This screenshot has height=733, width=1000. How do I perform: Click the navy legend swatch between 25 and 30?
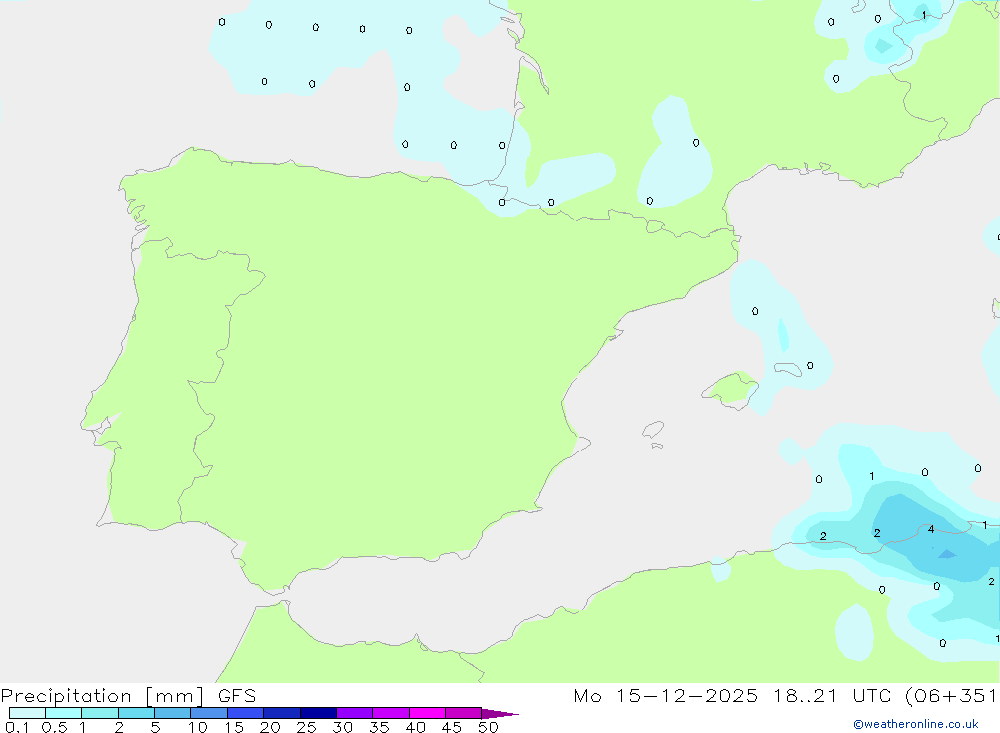pyautogui.click(x=318, y=713)
